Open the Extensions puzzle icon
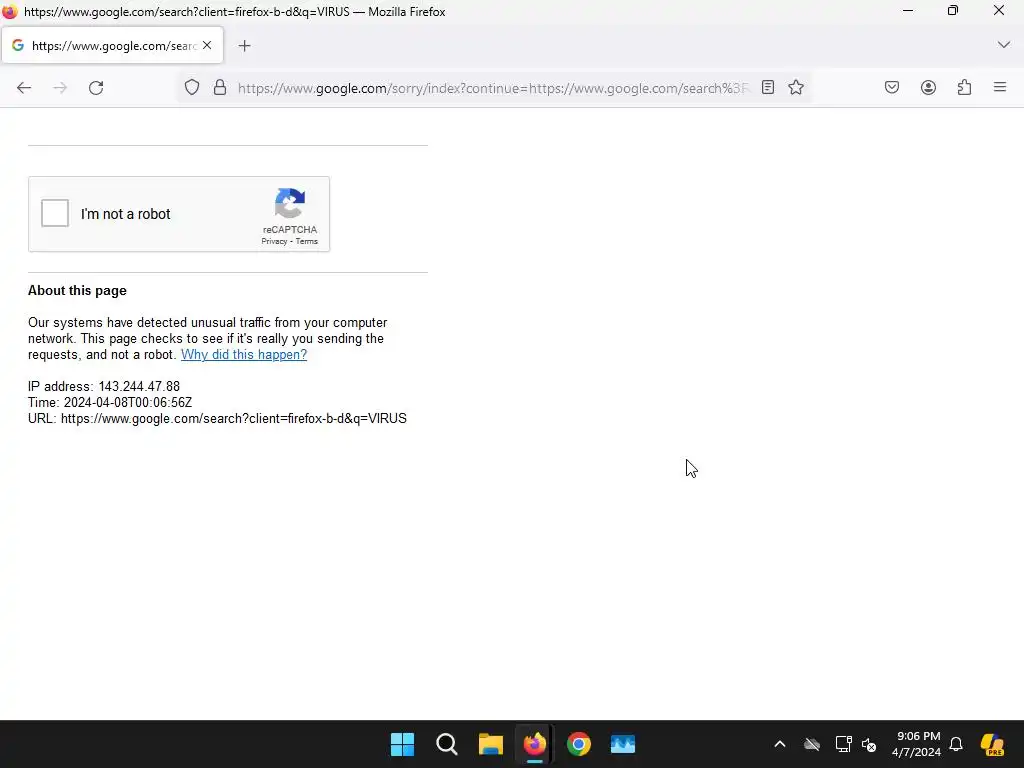This screenshot has width=1024, height=768. click(x=964, y=88)
